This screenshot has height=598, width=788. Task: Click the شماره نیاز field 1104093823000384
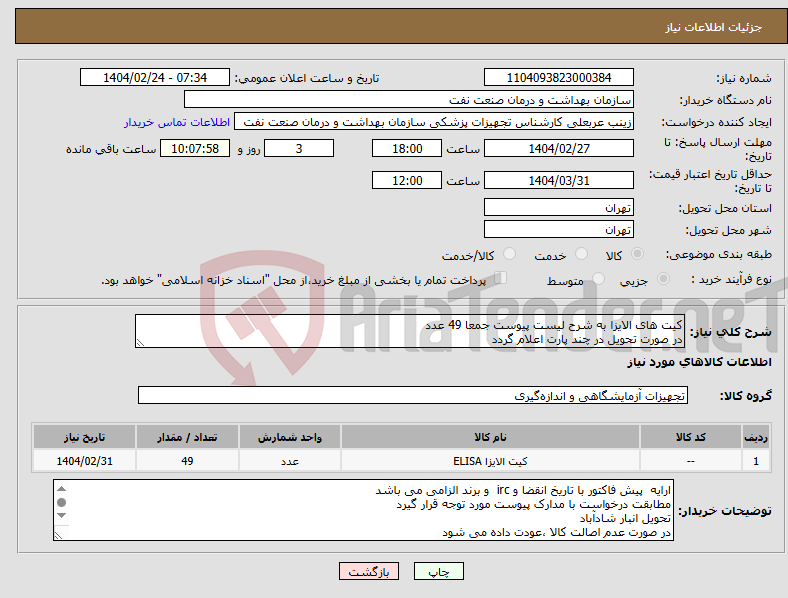coord(558,77)
